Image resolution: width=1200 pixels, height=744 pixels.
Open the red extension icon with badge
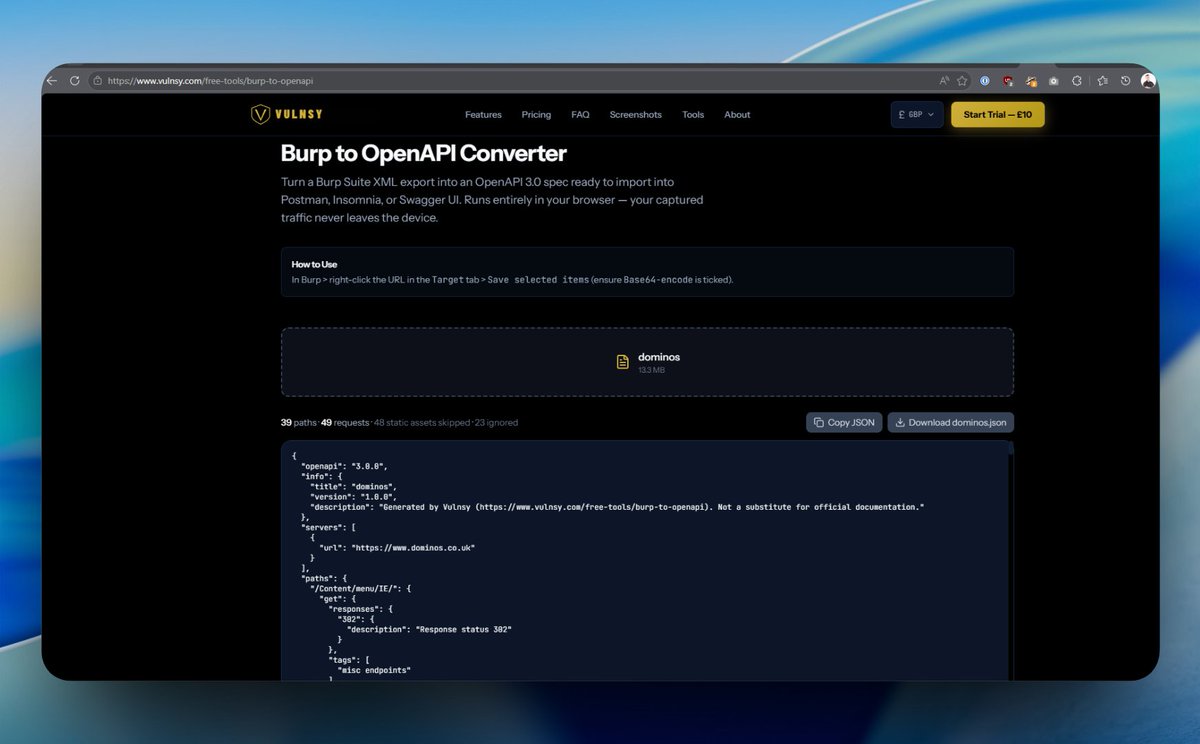[1009, 81]
